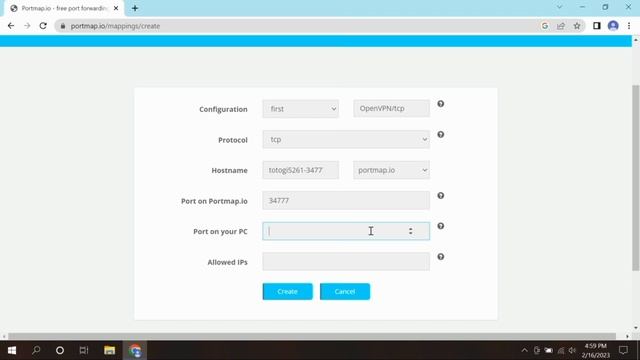This screenshot has height=360, width=640.
Task: Show help for Protocol
Action: pyautogui.click(x=440, y=134)
